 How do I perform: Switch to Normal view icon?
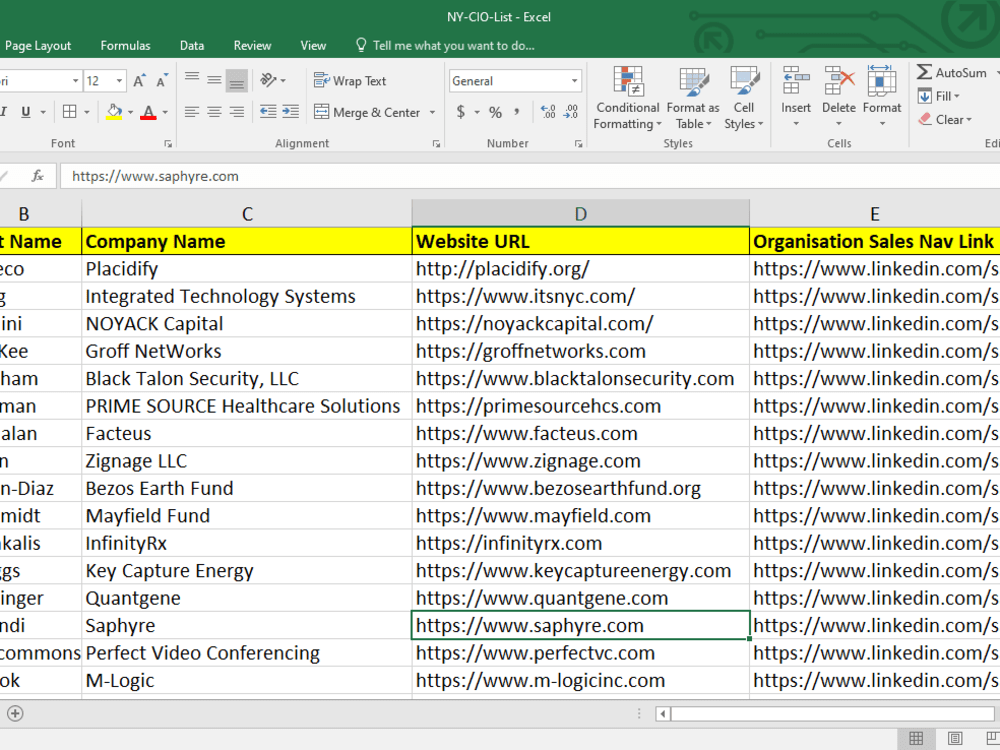click(x=916, y=739)
